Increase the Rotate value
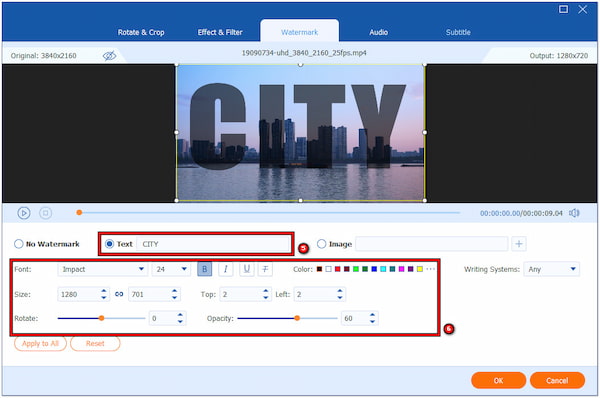This screenshot has height=398, width=600. [x=180, y=315]
